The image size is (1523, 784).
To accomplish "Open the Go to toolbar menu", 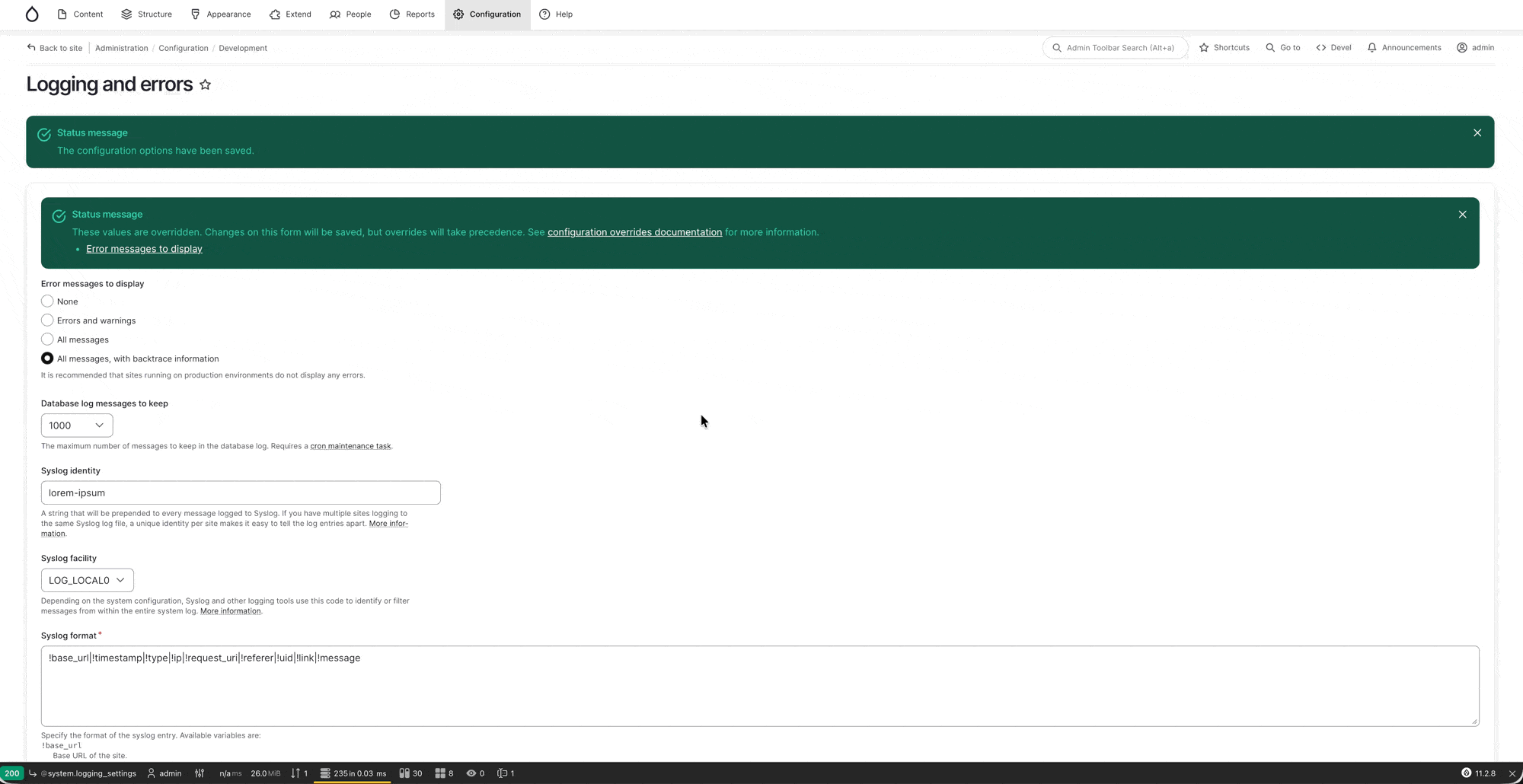I will [x=1283, y=48].
